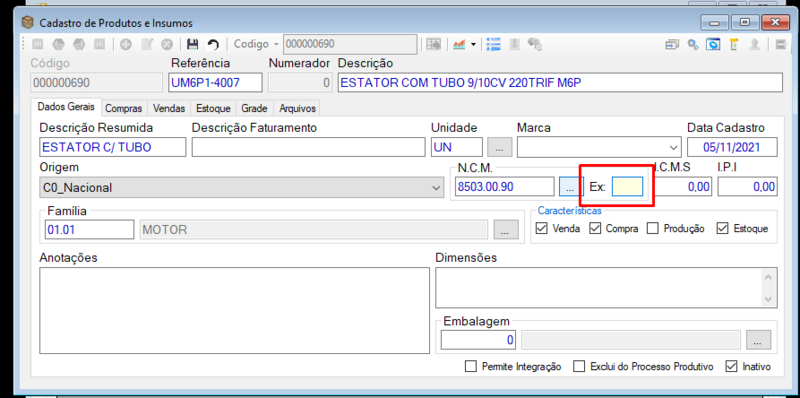Click the Ex input field
This screenshot has height=398, width=800.
[x=627, y=187]
